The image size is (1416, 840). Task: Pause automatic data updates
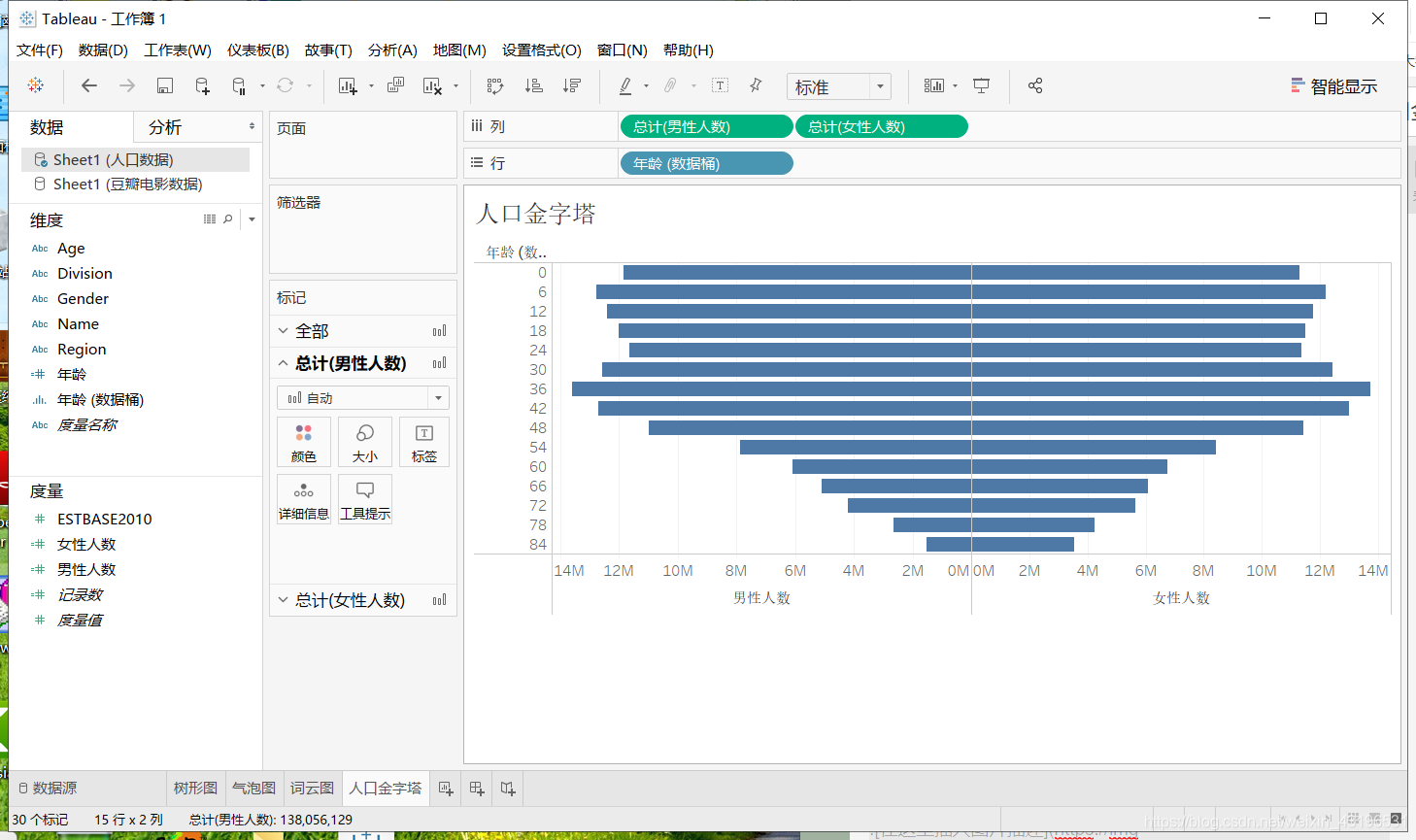(239, 85)
